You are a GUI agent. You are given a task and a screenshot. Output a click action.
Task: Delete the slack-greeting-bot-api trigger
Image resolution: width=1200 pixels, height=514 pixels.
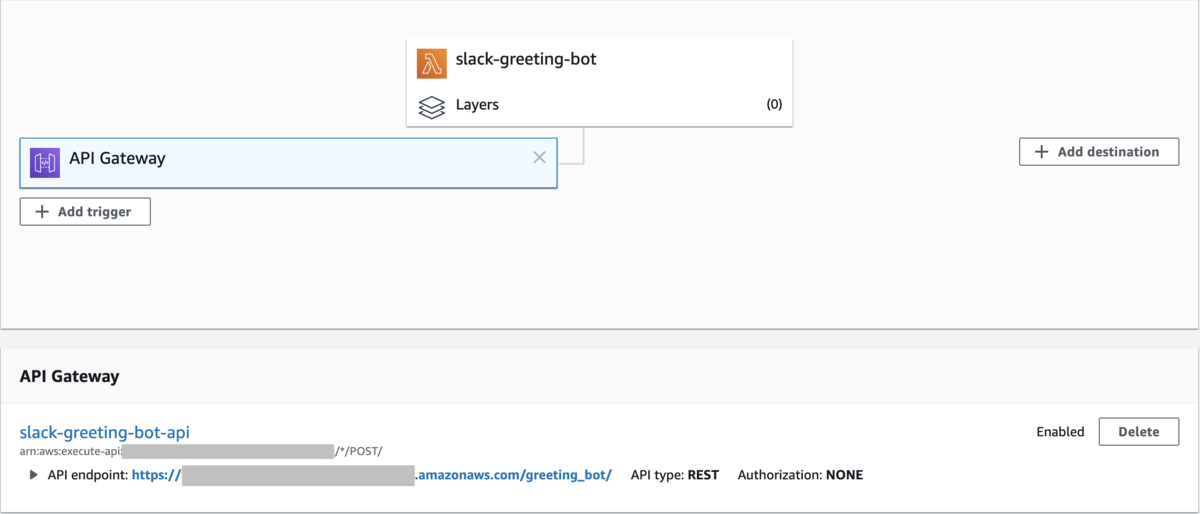click(x=1139, y=432)
